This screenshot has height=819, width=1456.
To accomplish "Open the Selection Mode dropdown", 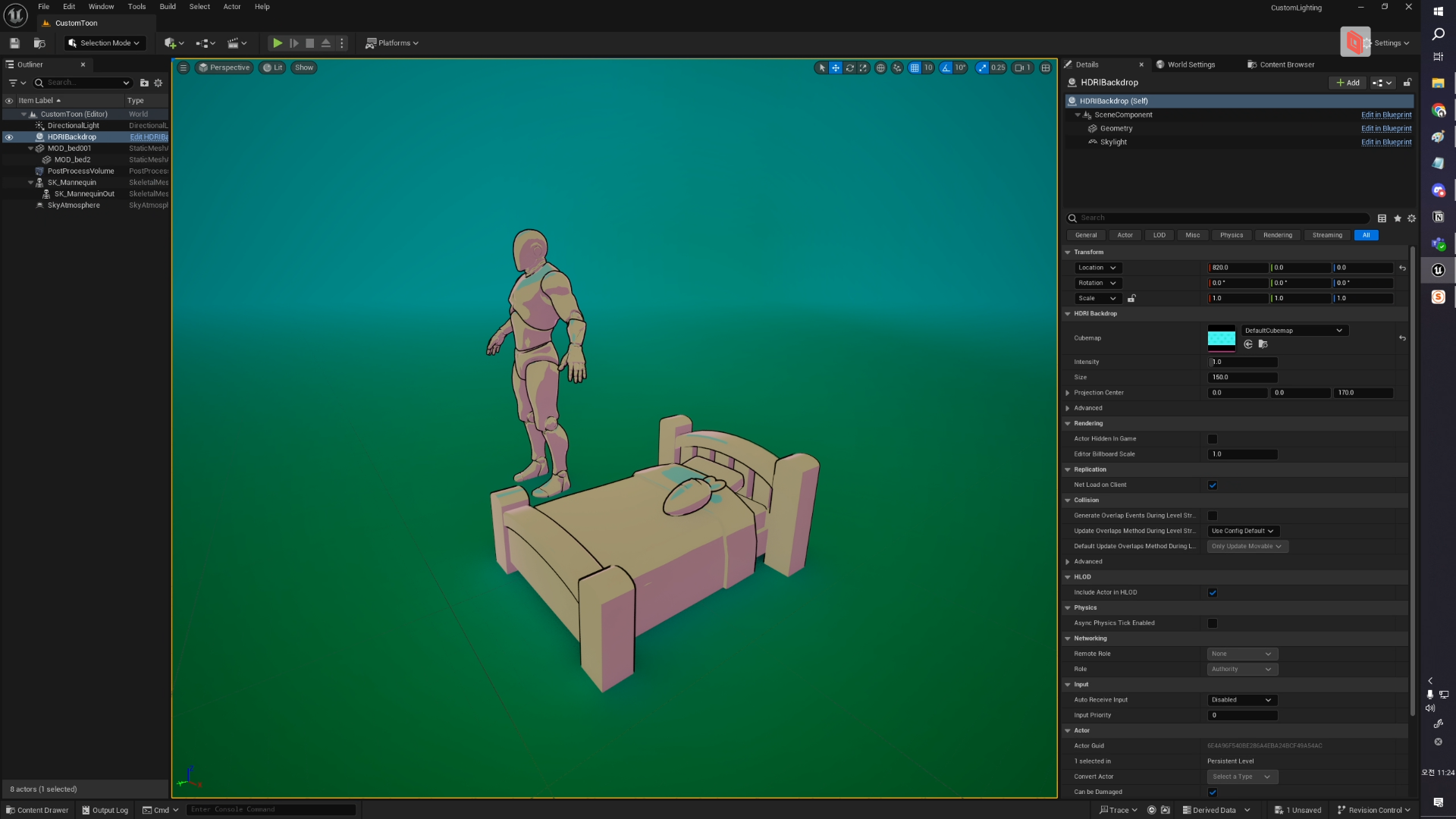I will [x=105, y=43].
